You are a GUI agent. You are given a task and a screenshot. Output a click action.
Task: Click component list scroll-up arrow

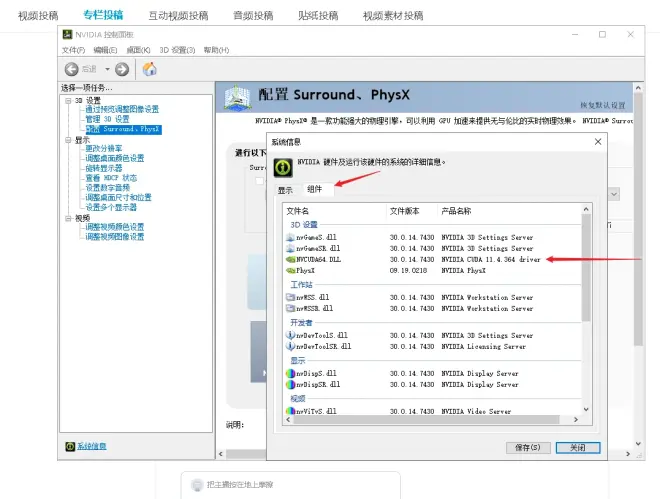point(586,209)
